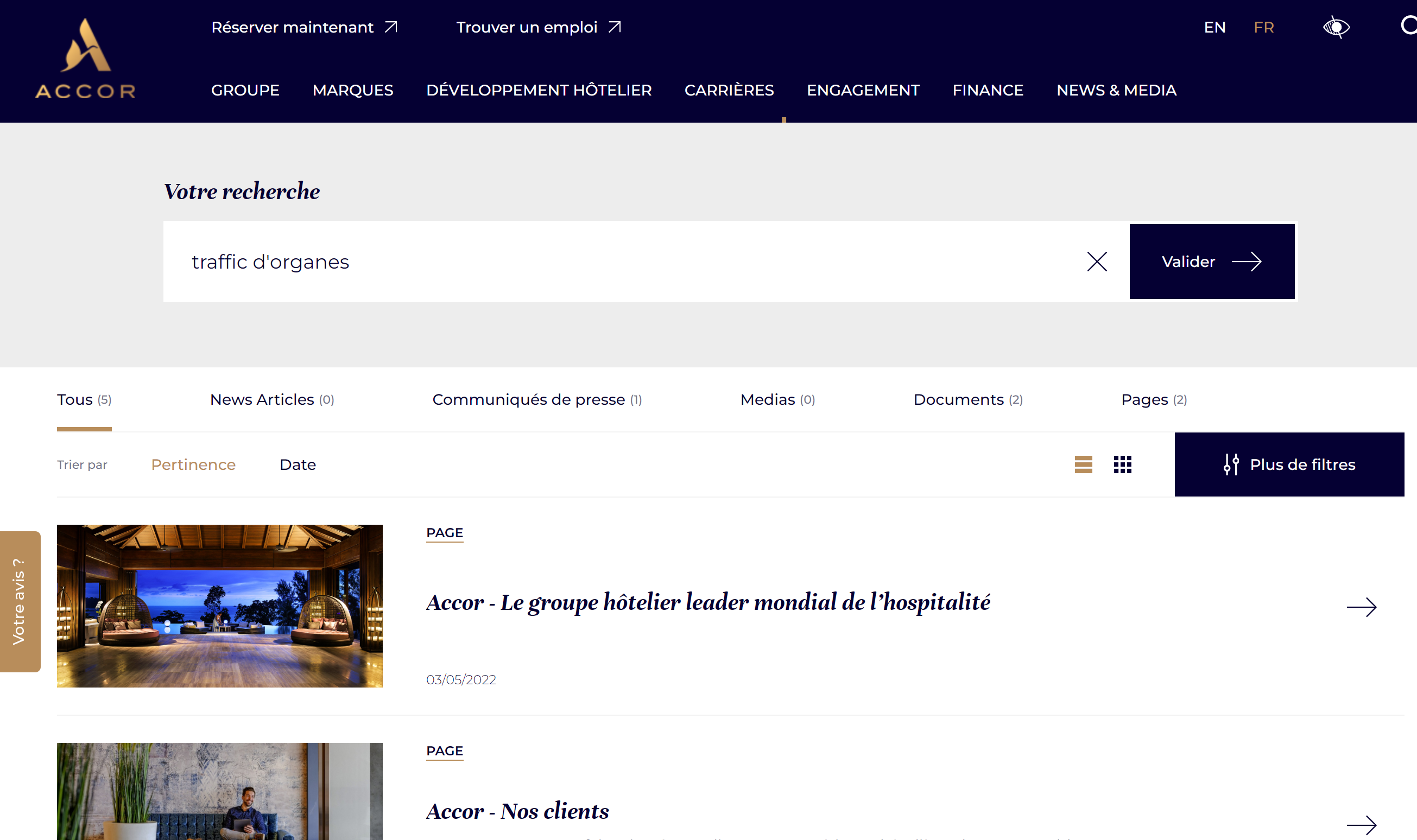Select Communiqués de presse (1) tab
1417x840 pixels.
[x=537, y=399]
